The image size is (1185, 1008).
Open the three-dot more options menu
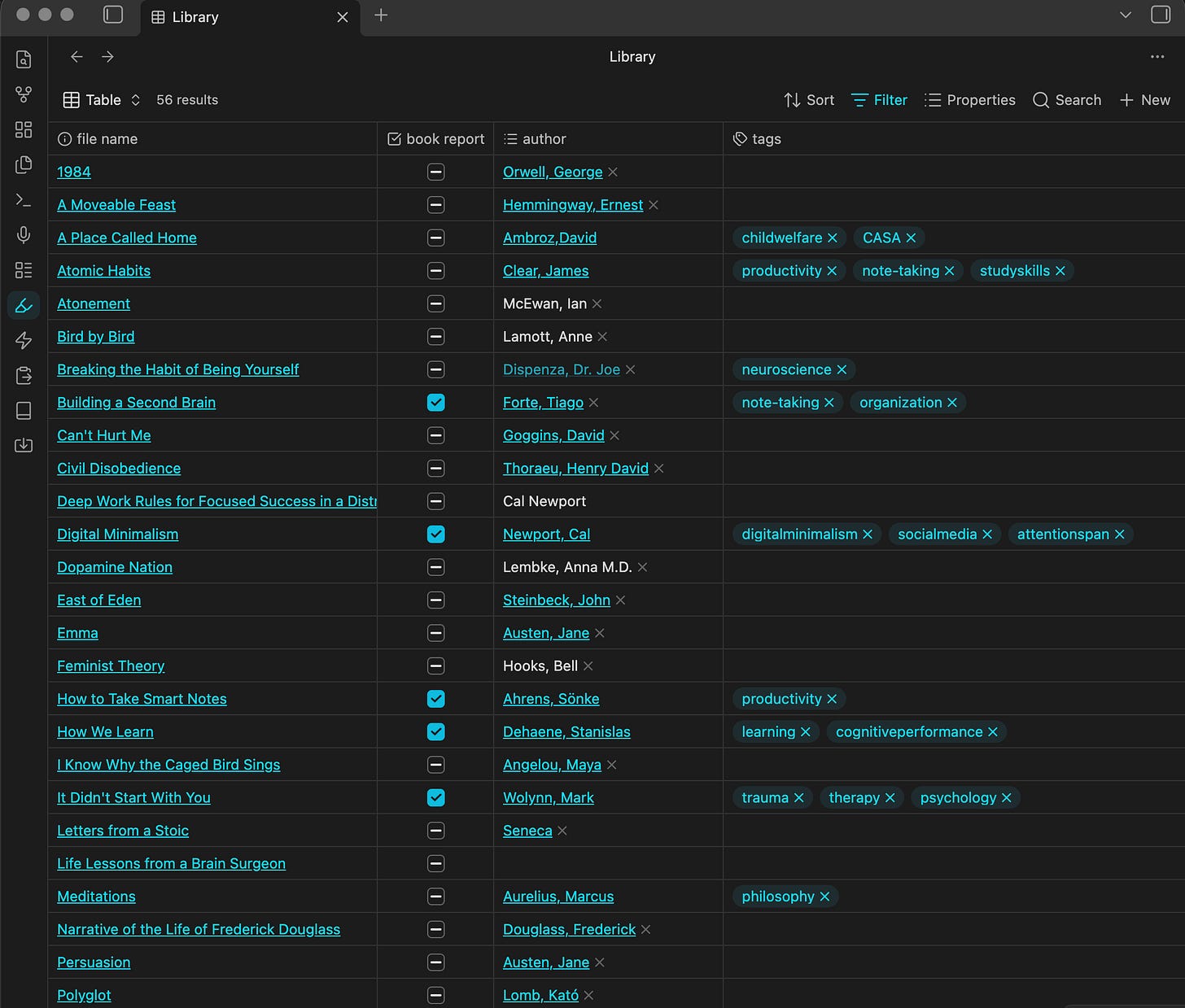click(1157, 57)
